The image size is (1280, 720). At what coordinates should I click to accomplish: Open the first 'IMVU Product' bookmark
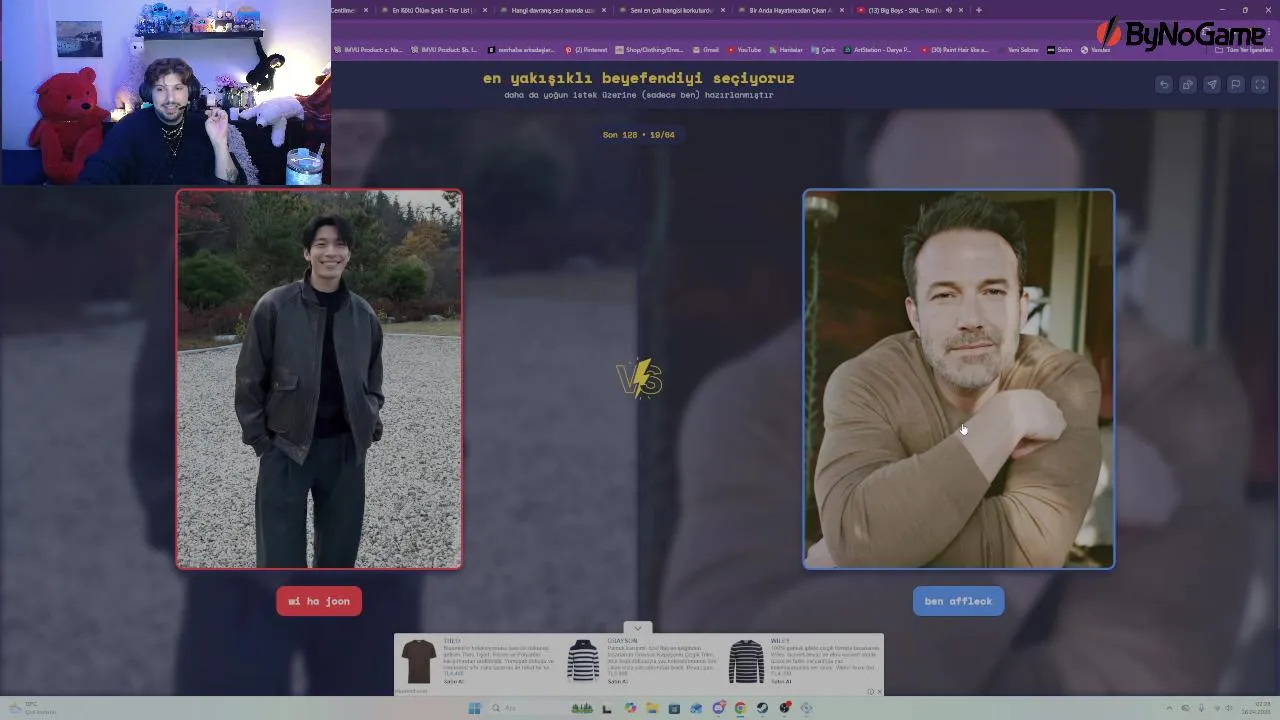[x=368, y=50]
